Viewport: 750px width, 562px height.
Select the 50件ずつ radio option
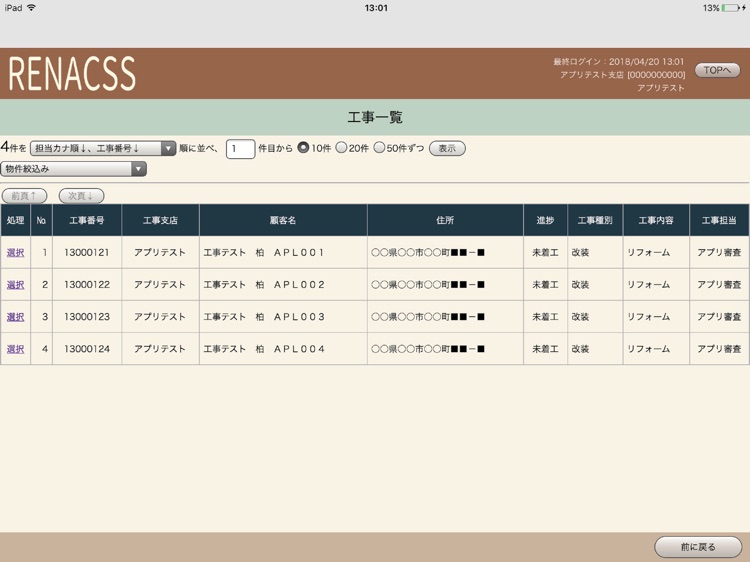point(379,148)
